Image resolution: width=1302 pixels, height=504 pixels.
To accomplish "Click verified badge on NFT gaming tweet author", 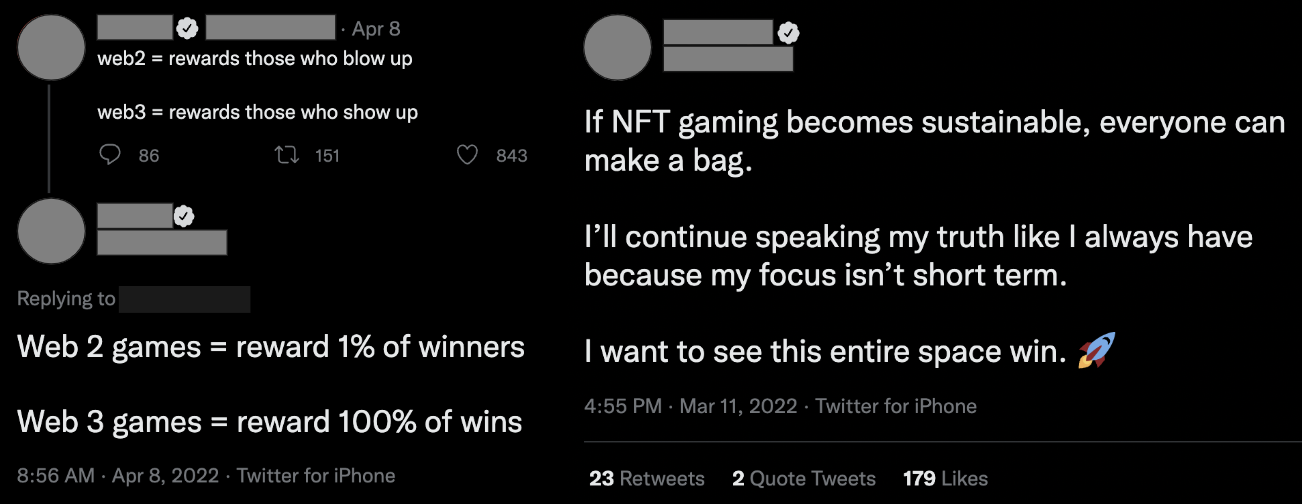I will (x=789, y=32).
